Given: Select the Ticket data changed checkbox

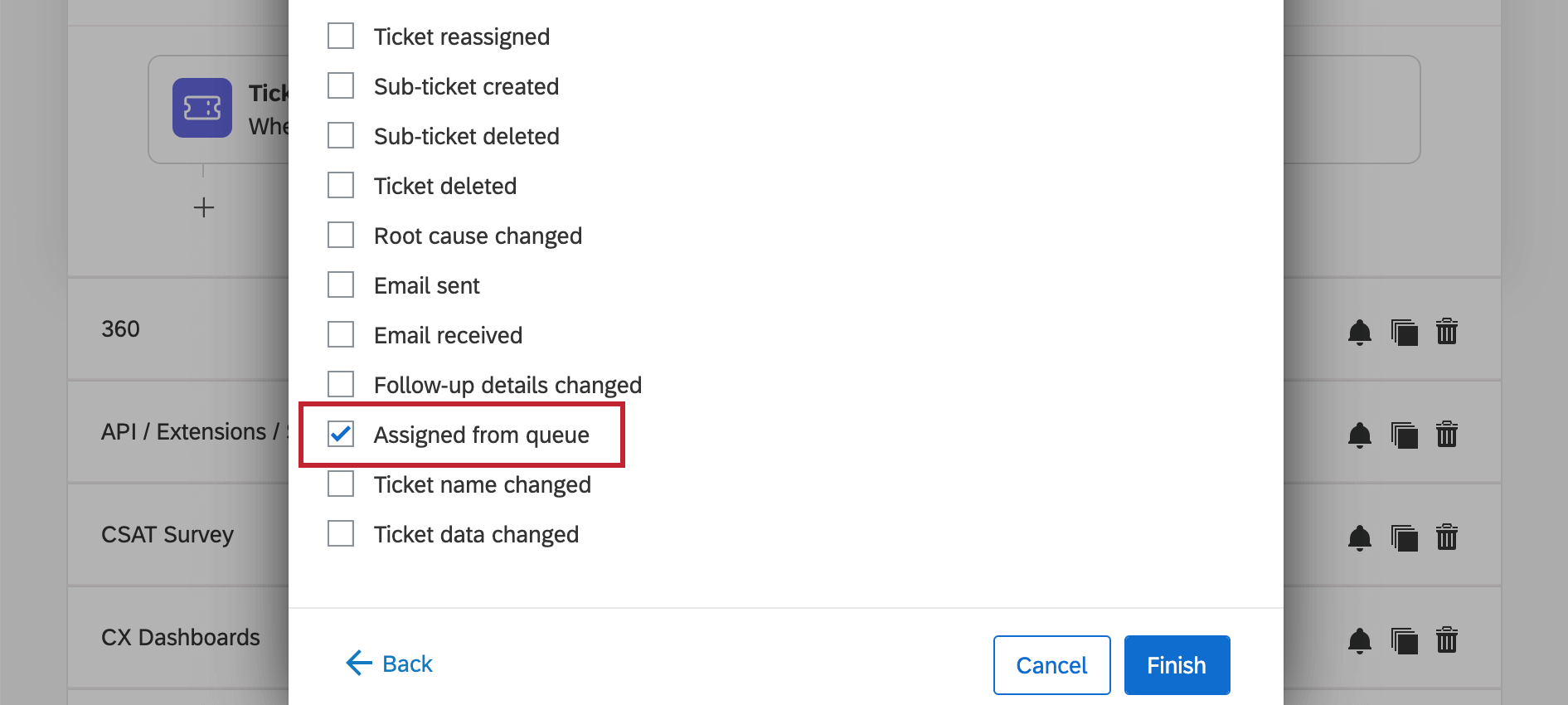Looking at the screenshot, I should tap(341, 534).
